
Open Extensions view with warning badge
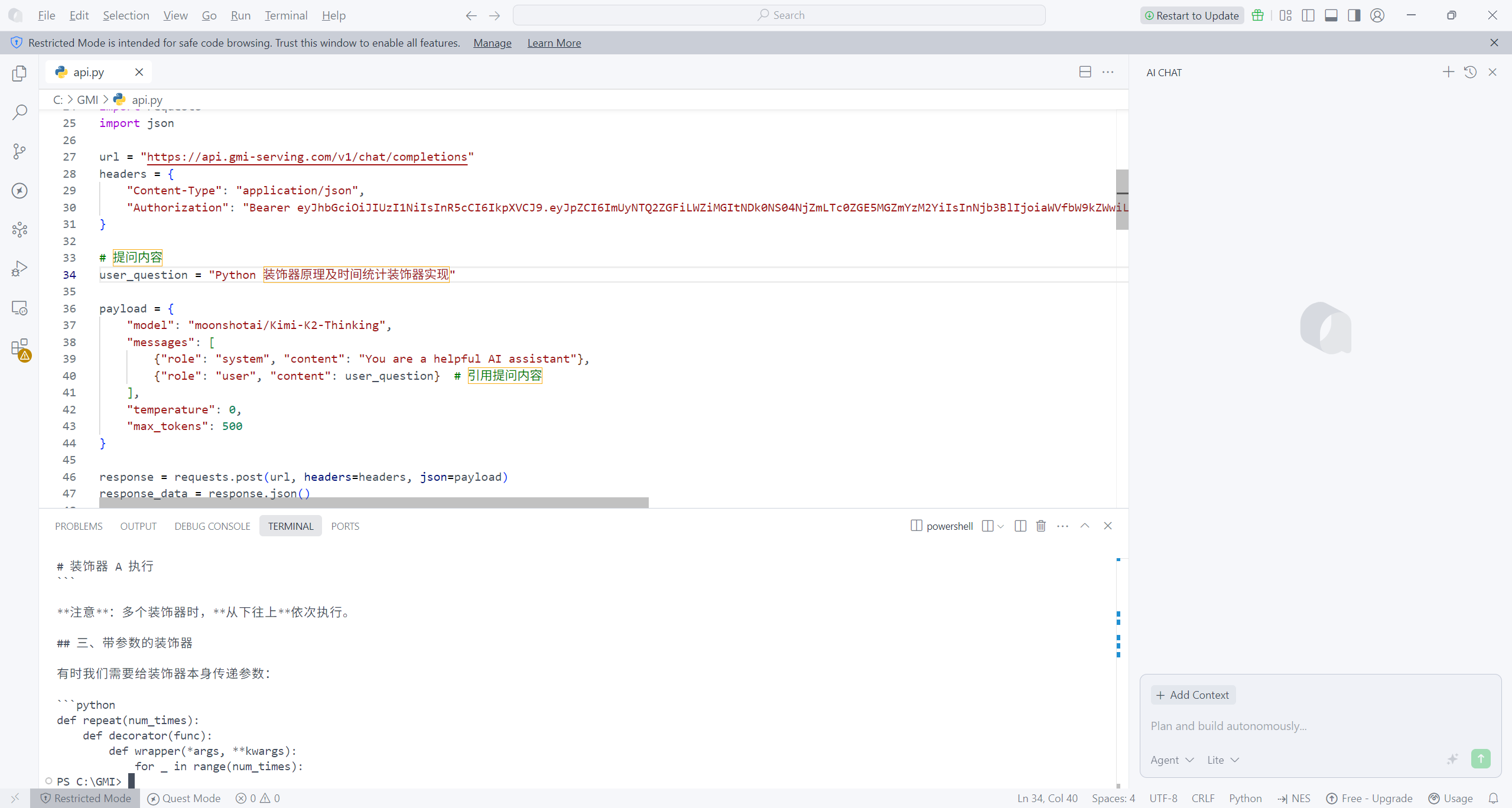pos(19,348)
